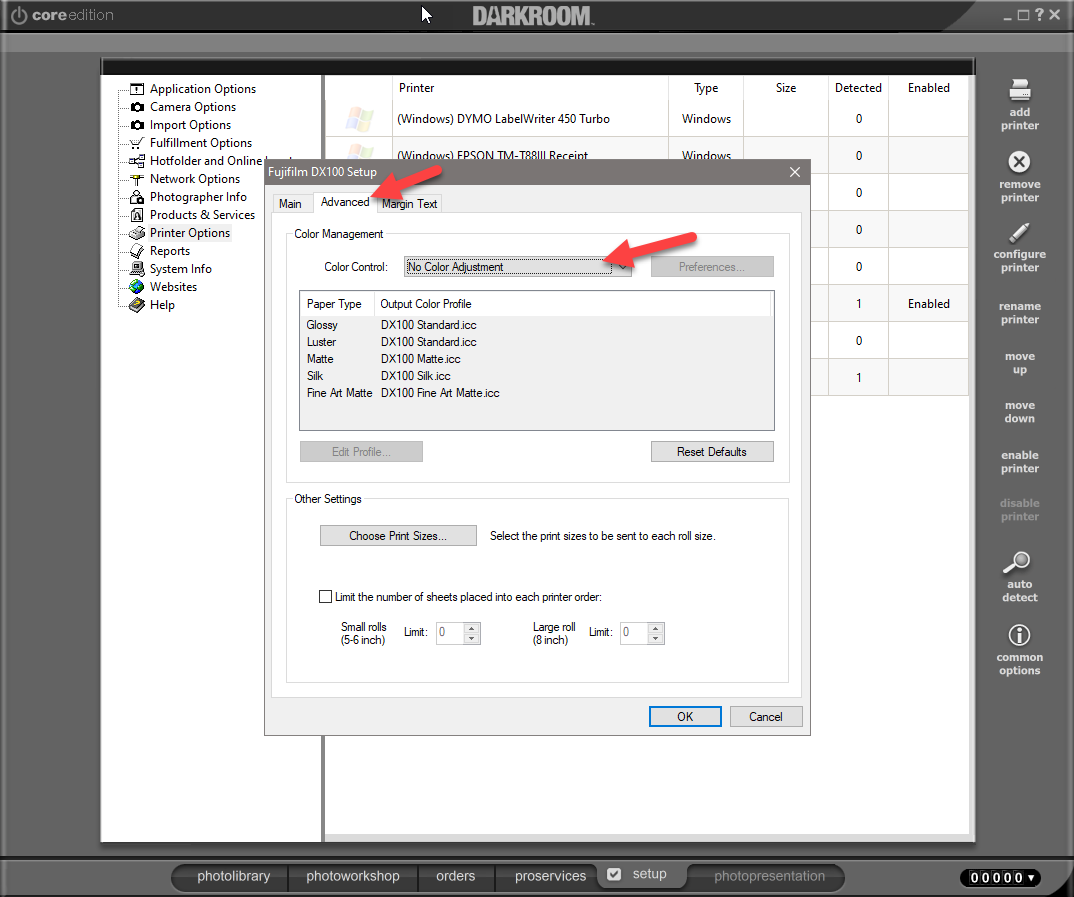Click the large roll limit field
Viewport: 1074px width, 897px height.
point(632,632)
